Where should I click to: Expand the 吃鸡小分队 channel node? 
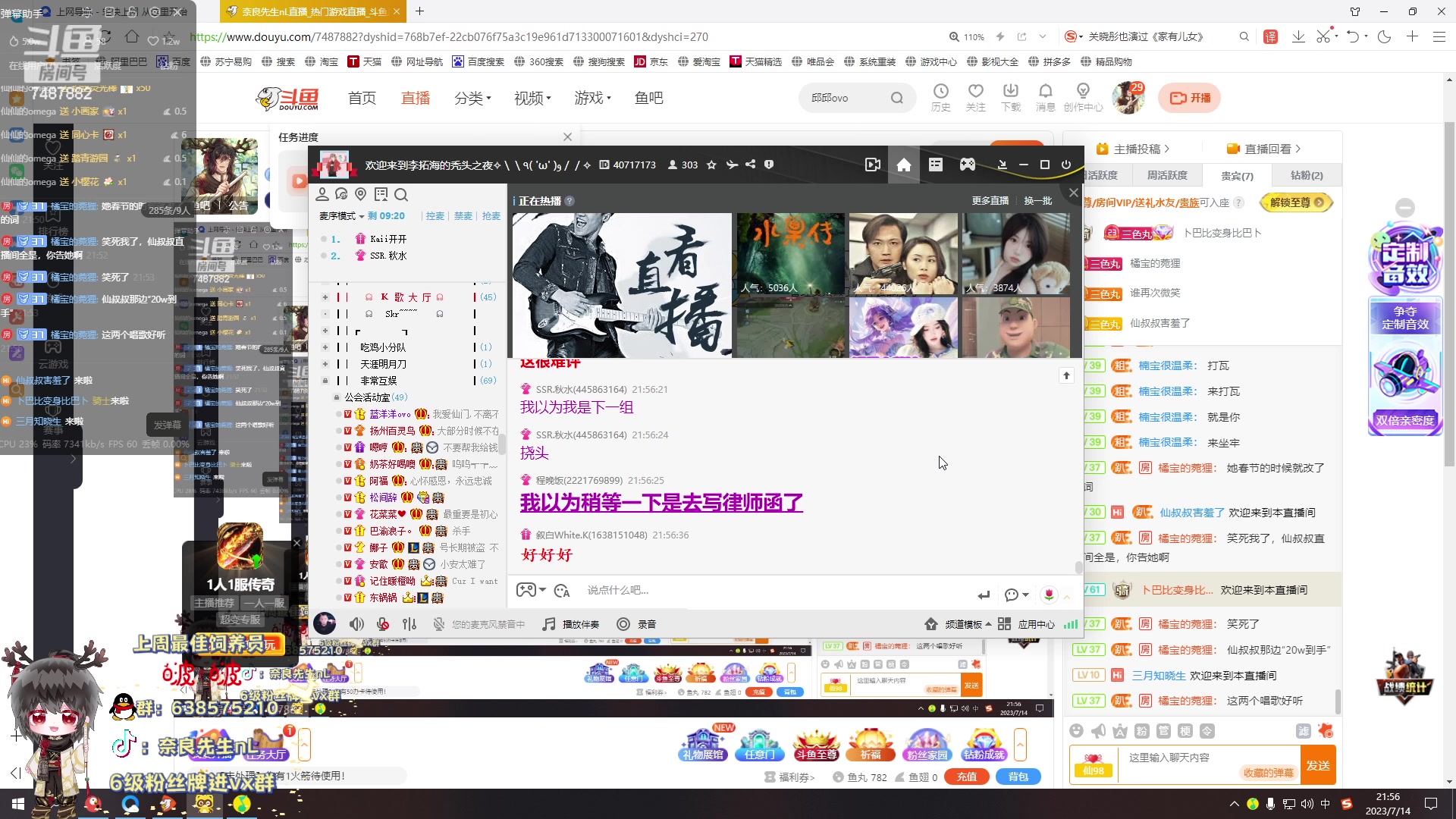click(x=325, y=347)
